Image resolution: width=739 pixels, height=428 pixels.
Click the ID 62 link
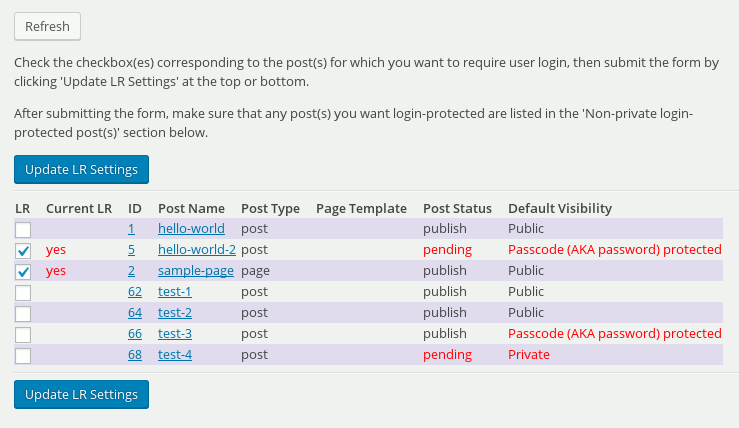pyautogui.click(x=134, y=292)
